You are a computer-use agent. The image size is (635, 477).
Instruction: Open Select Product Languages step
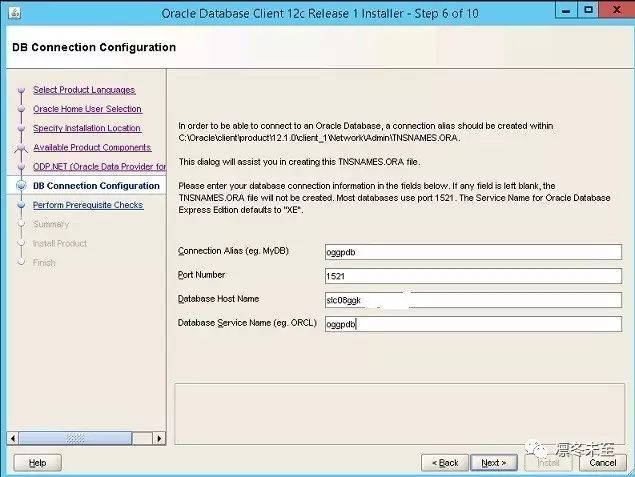[x=84, y=90]
